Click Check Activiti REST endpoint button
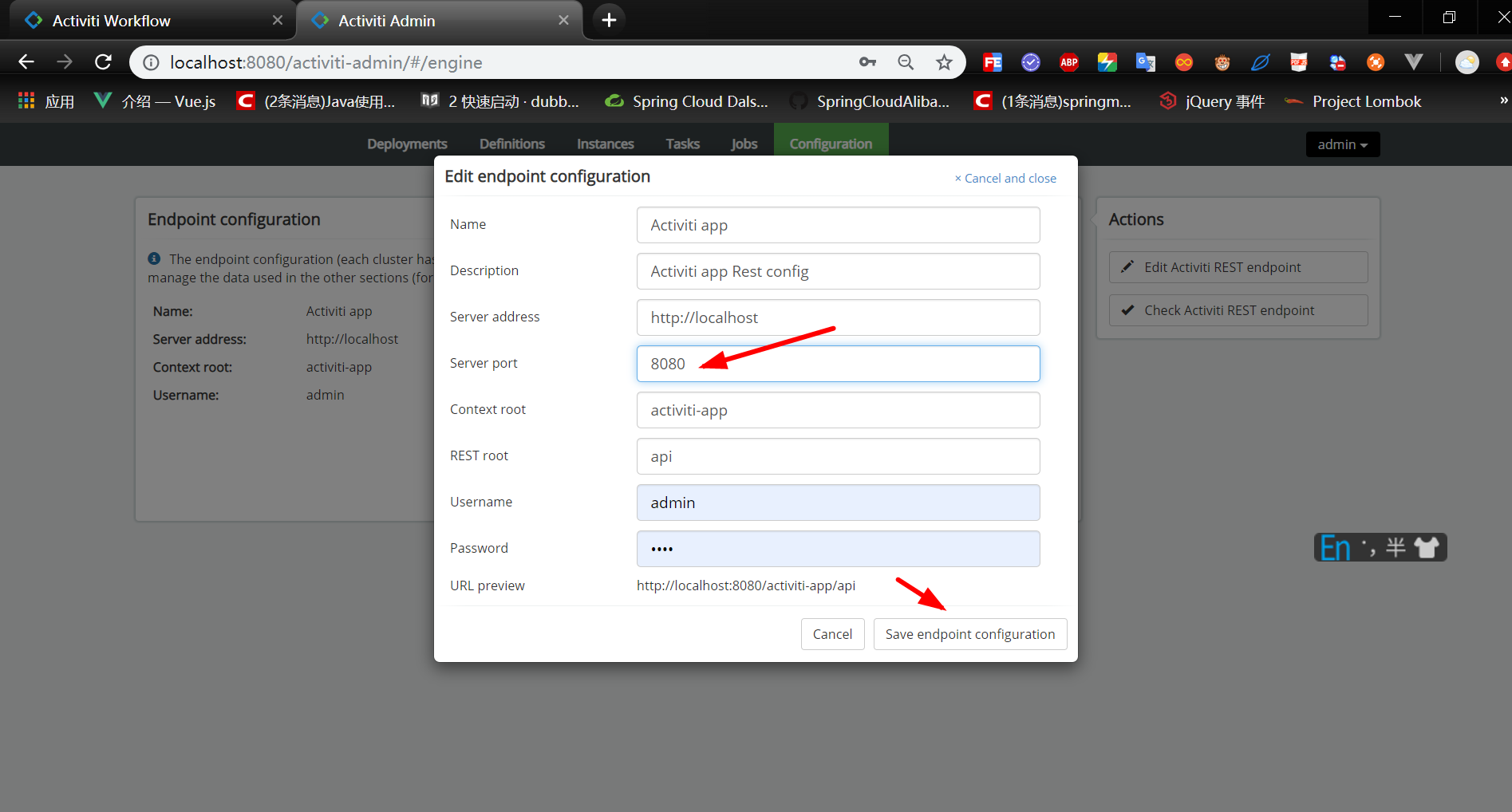Image resolution: width=1512 pixels, height=812 pixels. 1238,310
